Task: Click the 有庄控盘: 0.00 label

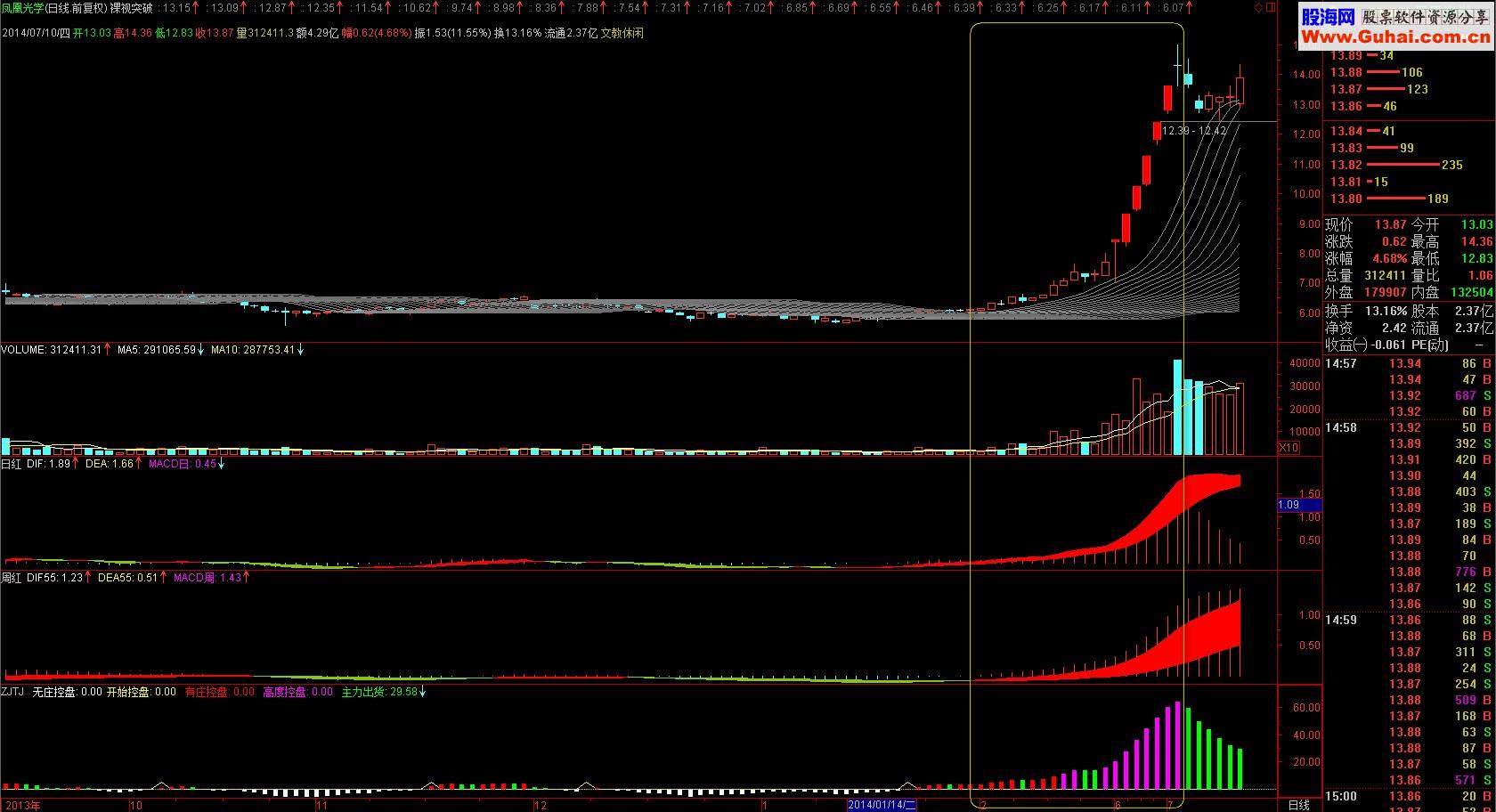Action: click(219, 692)
